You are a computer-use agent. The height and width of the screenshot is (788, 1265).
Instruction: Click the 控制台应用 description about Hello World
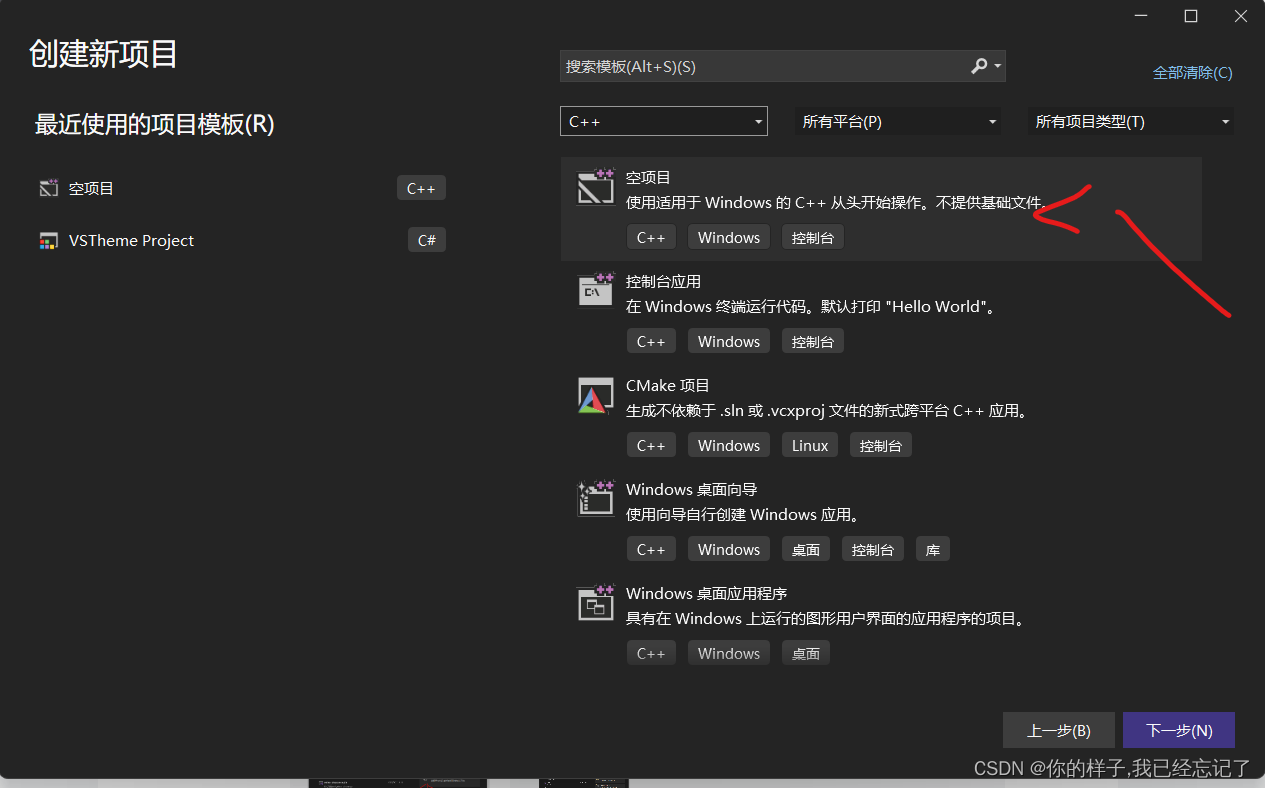pyautogui.click(x=812, y=307)
